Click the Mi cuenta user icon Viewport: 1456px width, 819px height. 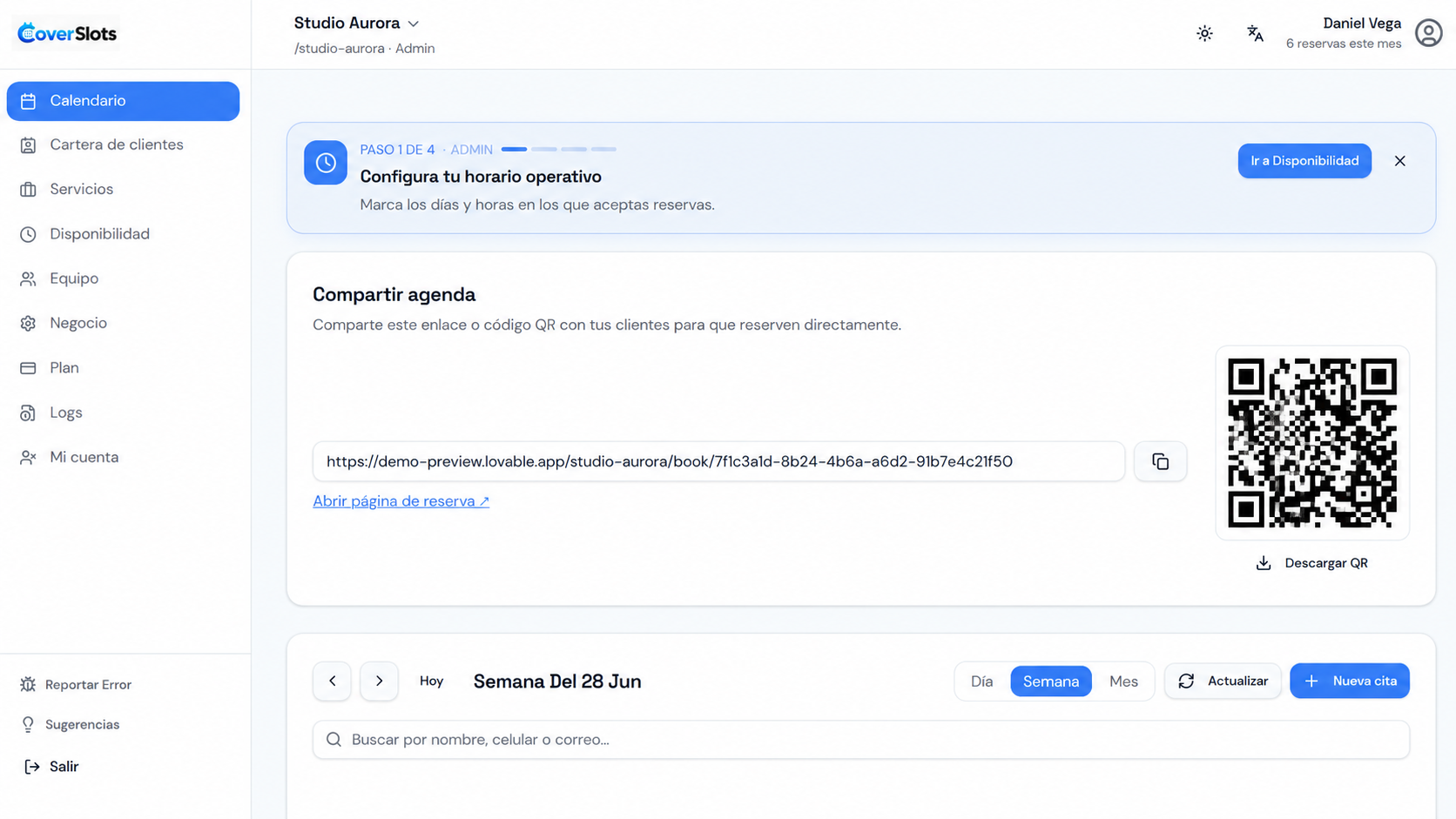[x=28, y=458]
